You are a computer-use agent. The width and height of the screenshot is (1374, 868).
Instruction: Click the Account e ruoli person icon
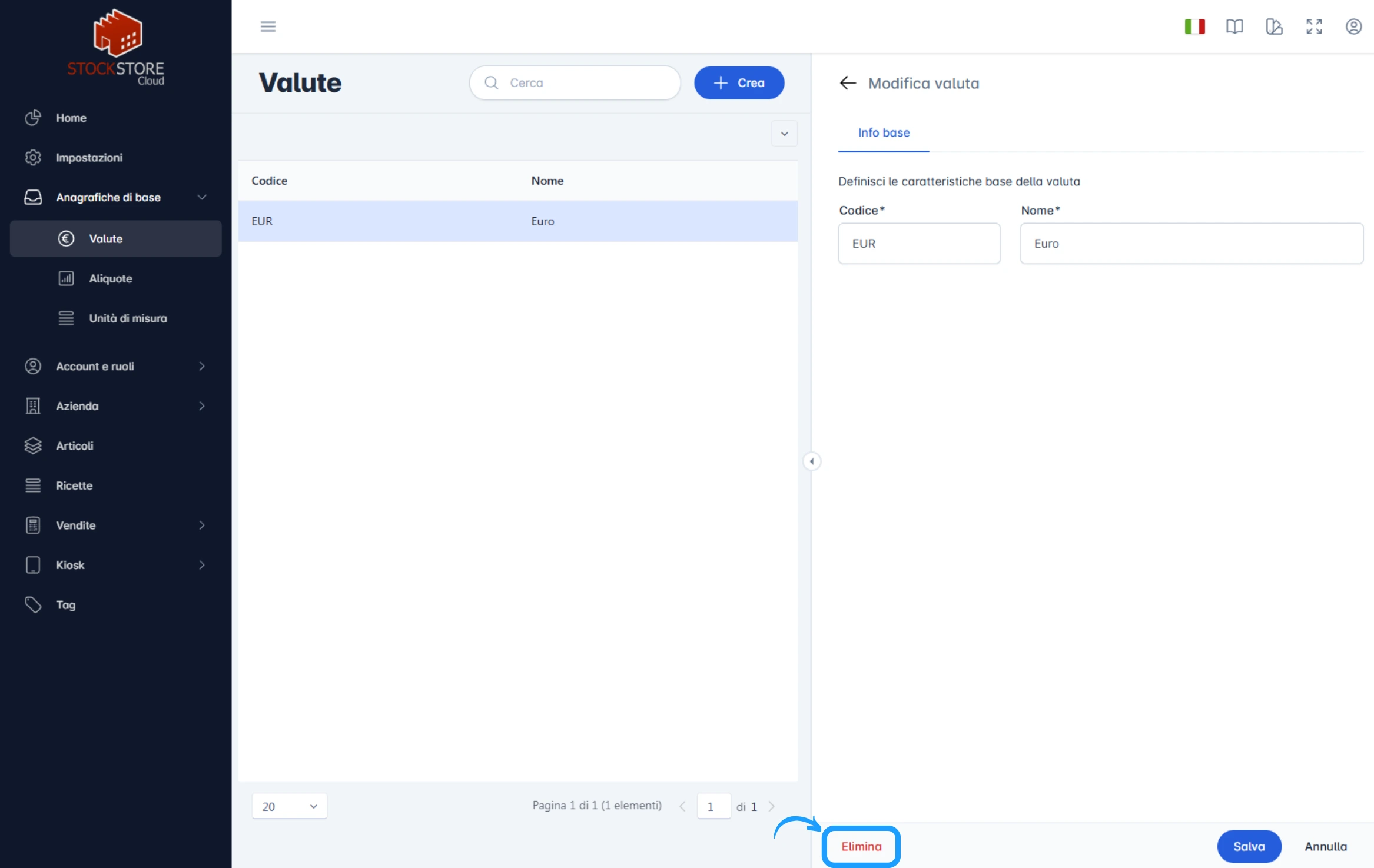pos(33,366)
